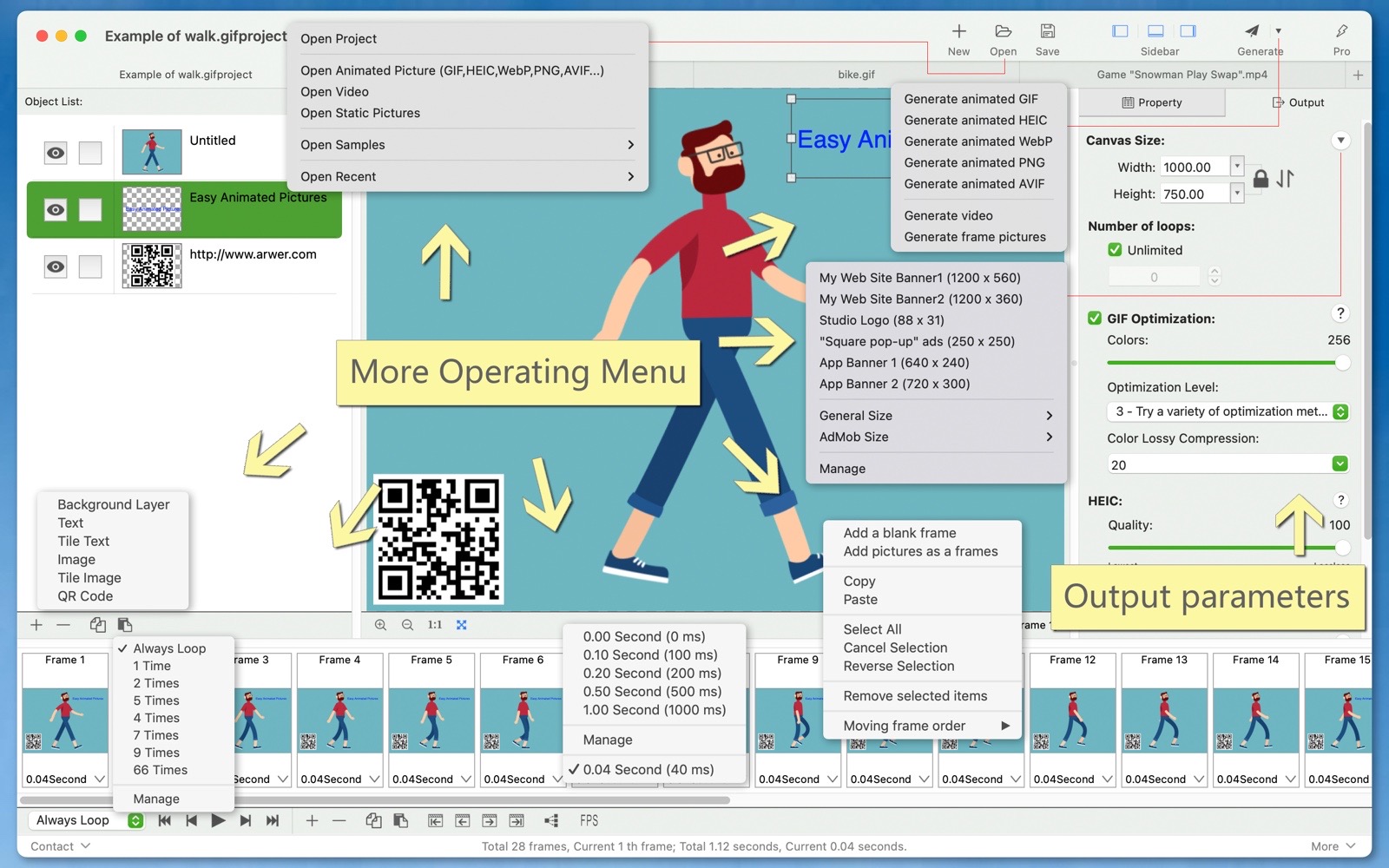The height and width of the screenshot is (868, 1389).
Task: Expand the Color Lossy Compression dropdown
Action: tap(1340, 464)
